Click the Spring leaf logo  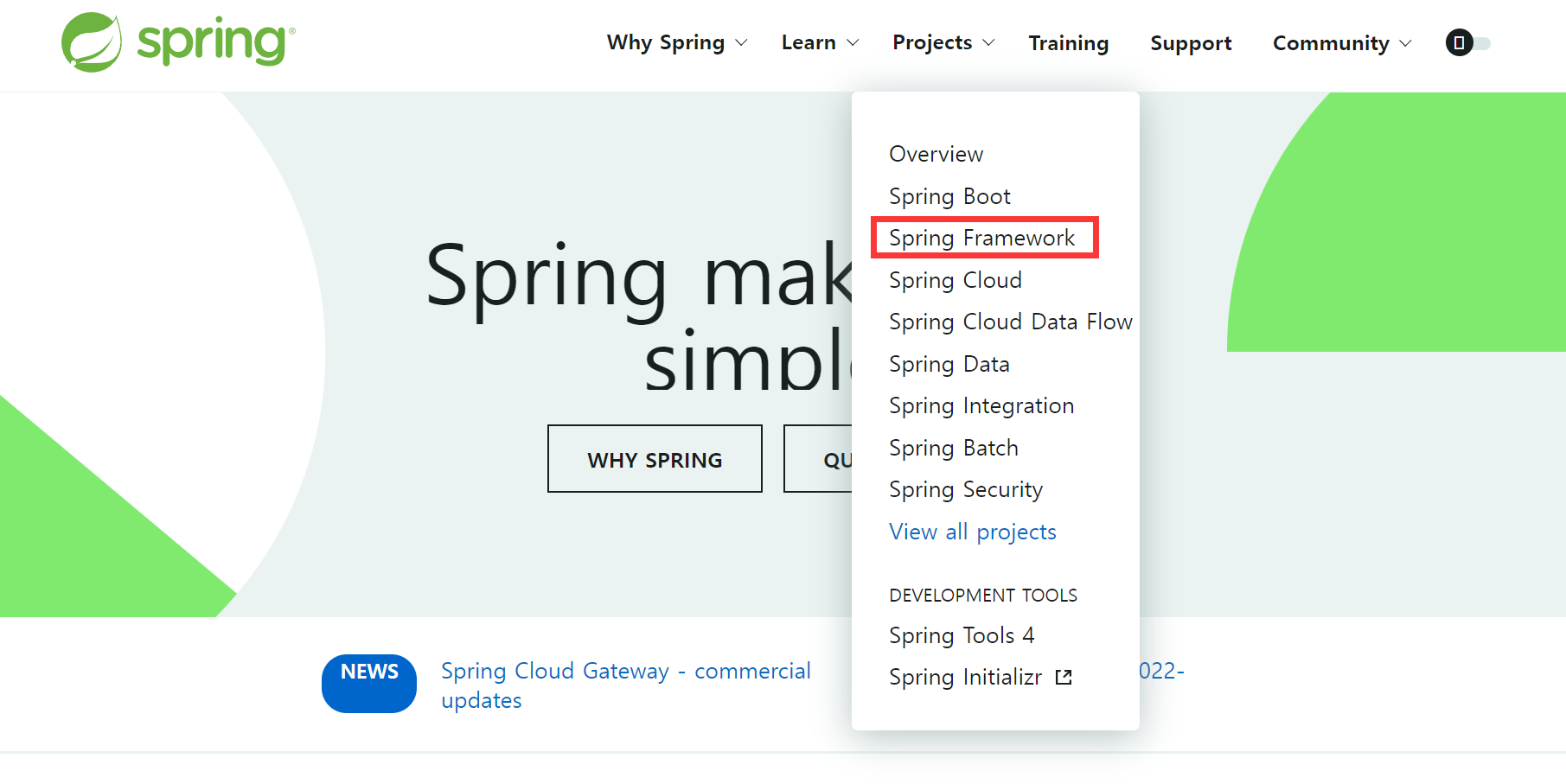(x=92, y=42)
